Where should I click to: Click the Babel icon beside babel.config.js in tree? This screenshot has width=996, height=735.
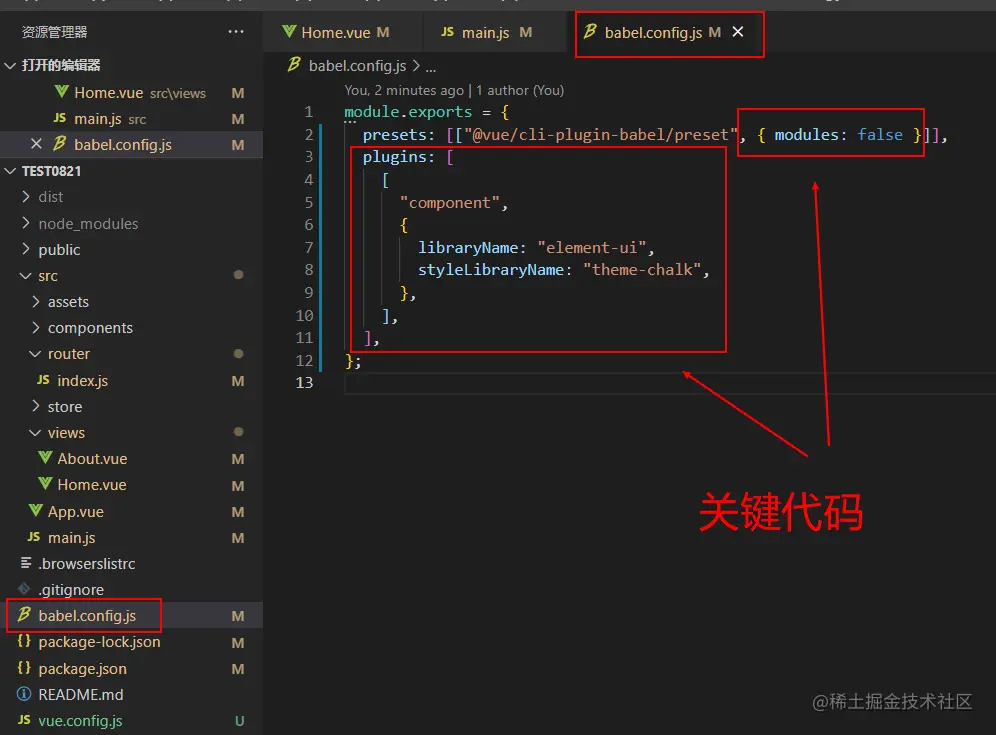tap(24, 614)
